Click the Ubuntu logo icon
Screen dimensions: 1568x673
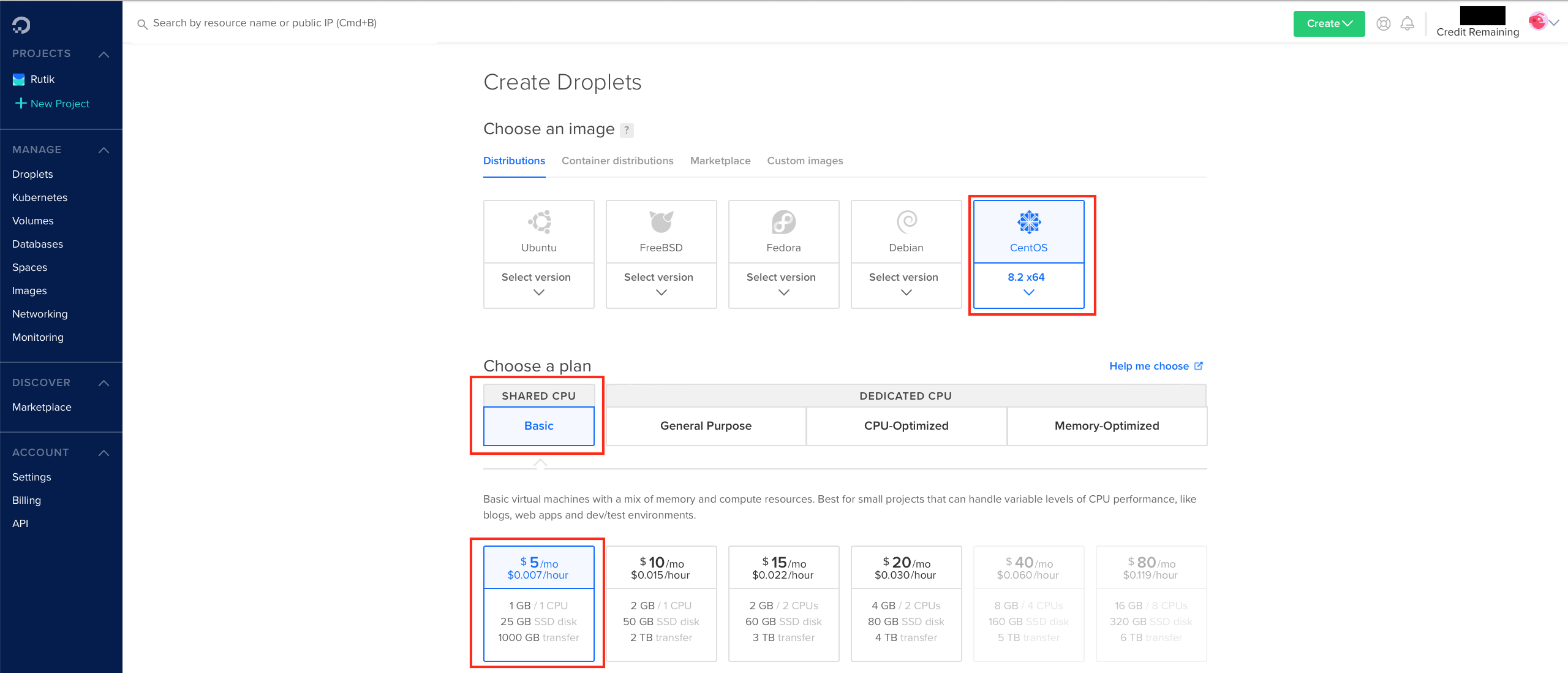click(540, 222)
